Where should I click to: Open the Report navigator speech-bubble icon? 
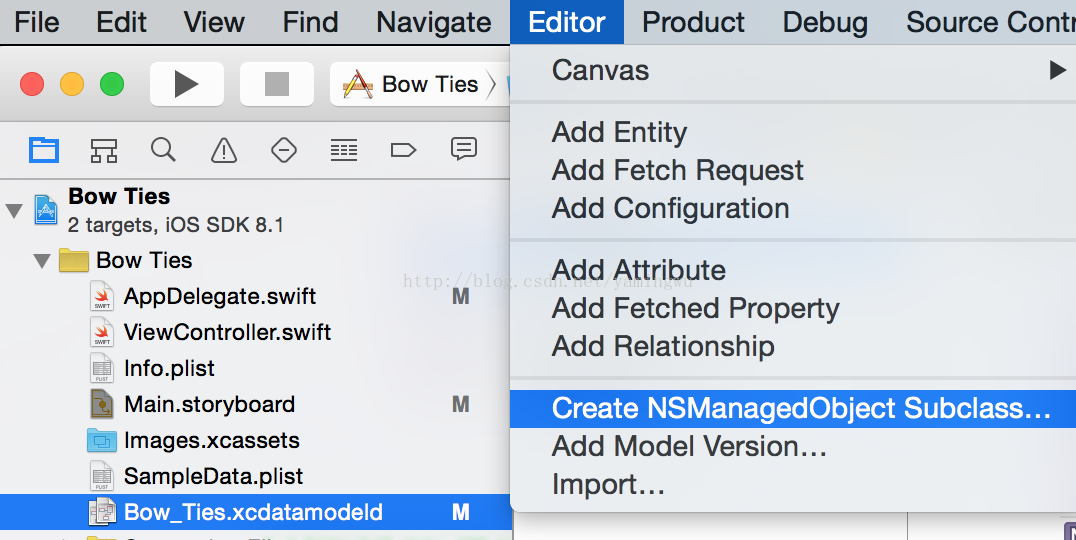tap(464, 148)
